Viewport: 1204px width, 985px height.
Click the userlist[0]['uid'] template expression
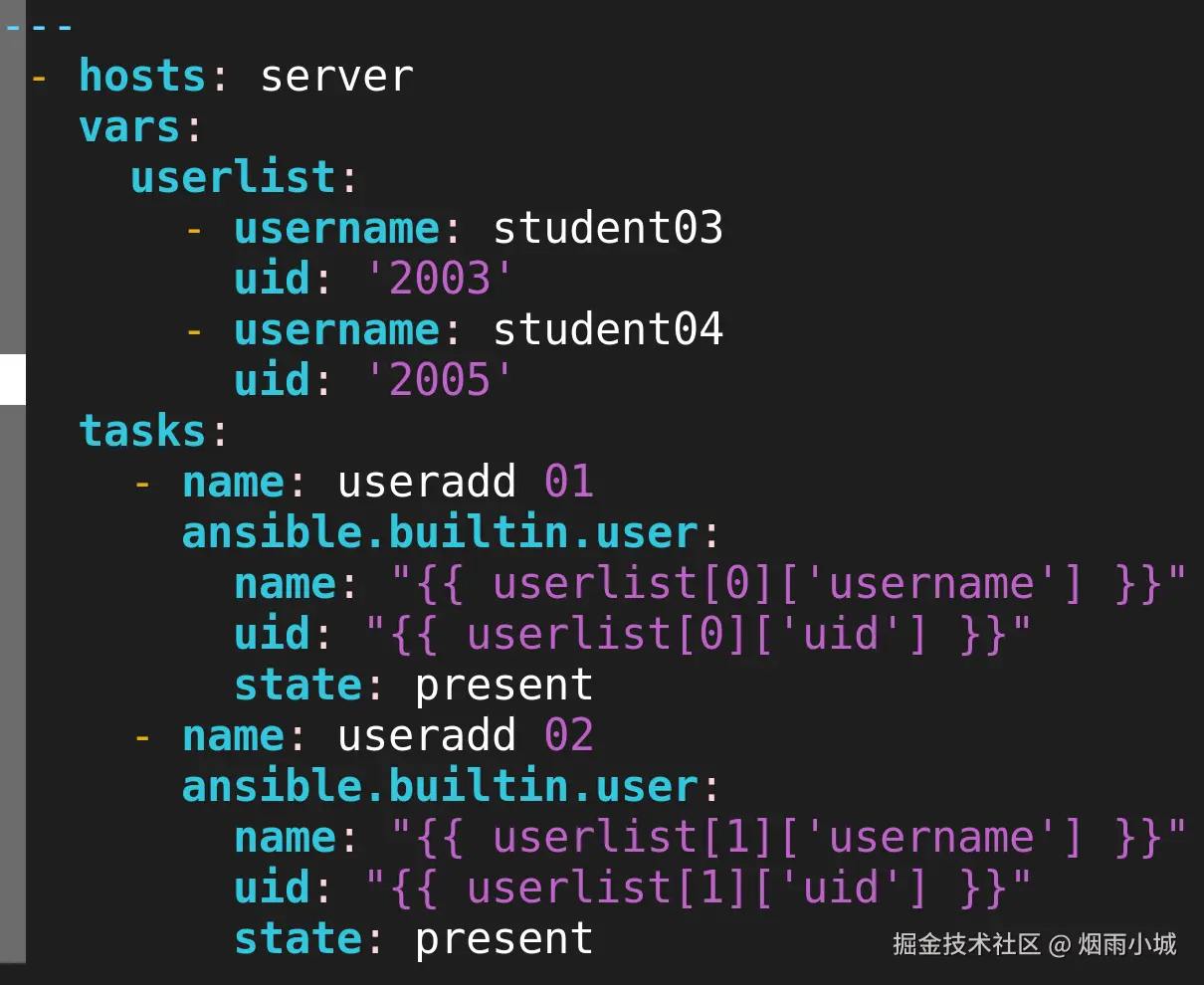click(x=698, y=635)
